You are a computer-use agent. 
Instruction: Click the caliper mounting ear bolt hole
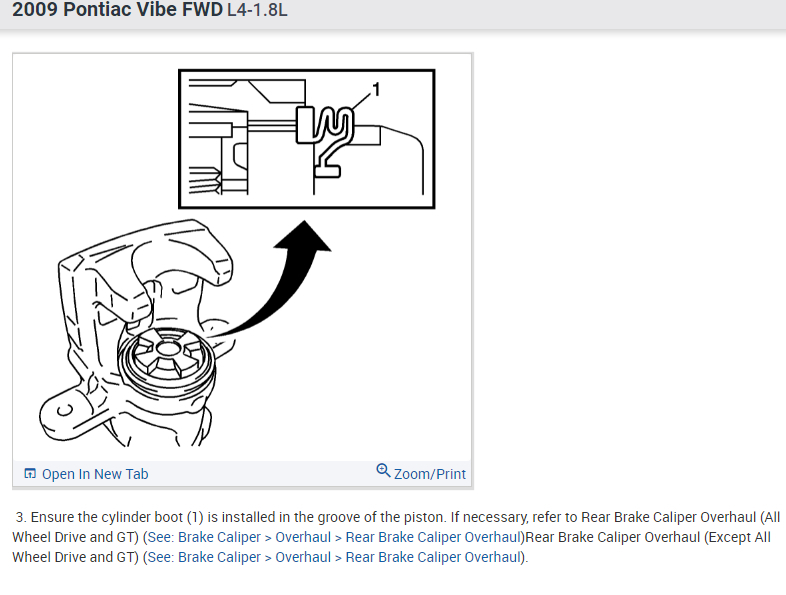point(64,410)
